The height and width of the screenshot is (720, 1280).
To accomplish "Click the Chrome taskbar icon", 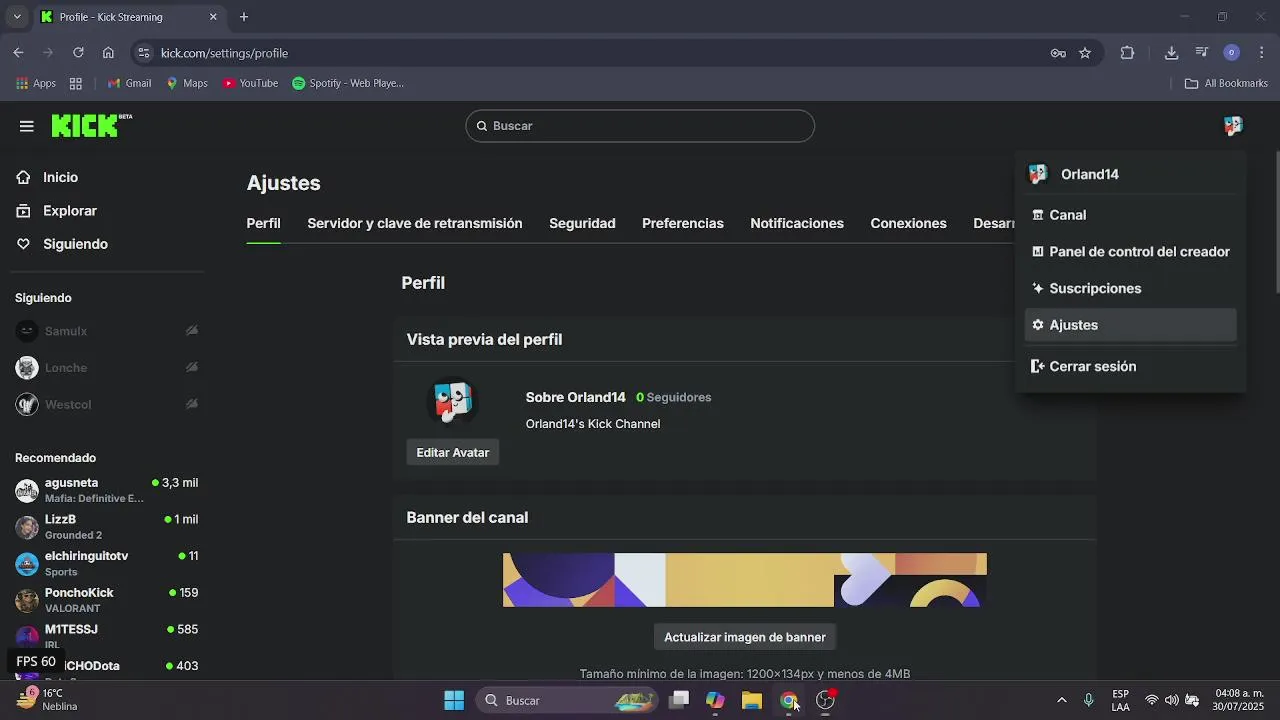I will point(789,700).
